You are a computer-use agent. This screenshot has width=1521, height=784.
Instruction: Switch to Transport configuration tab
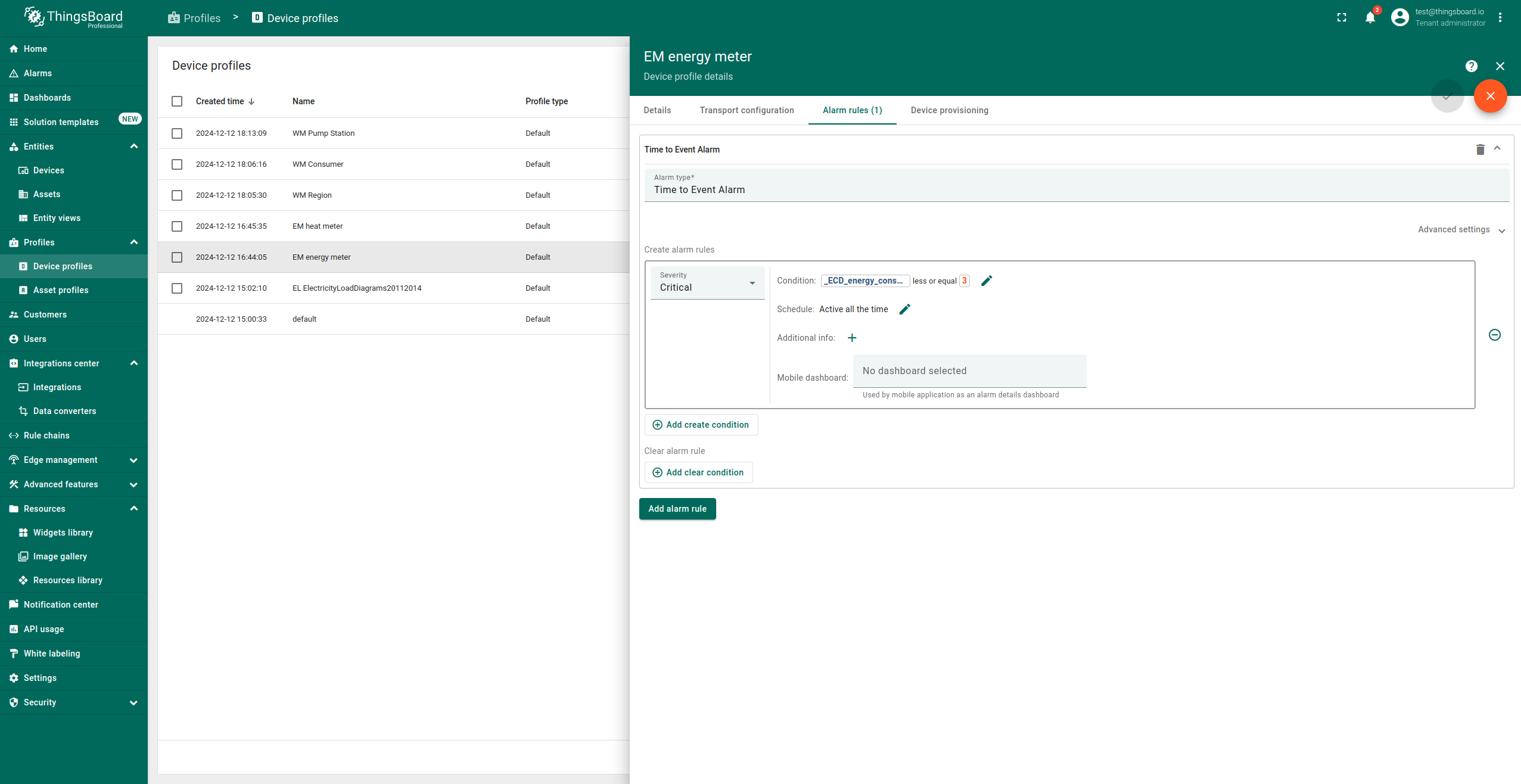click(x=746, y=110)
